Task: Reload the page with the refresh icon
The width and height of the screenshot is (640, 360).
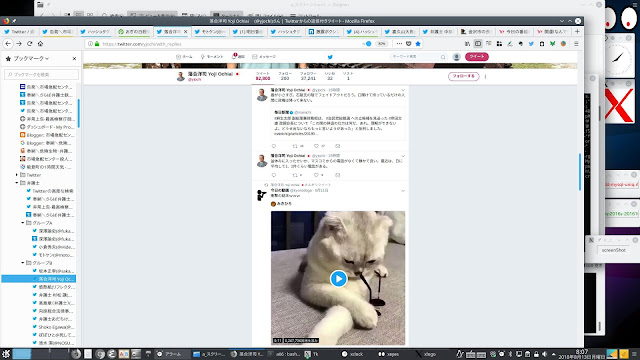Action: point(29,44)
